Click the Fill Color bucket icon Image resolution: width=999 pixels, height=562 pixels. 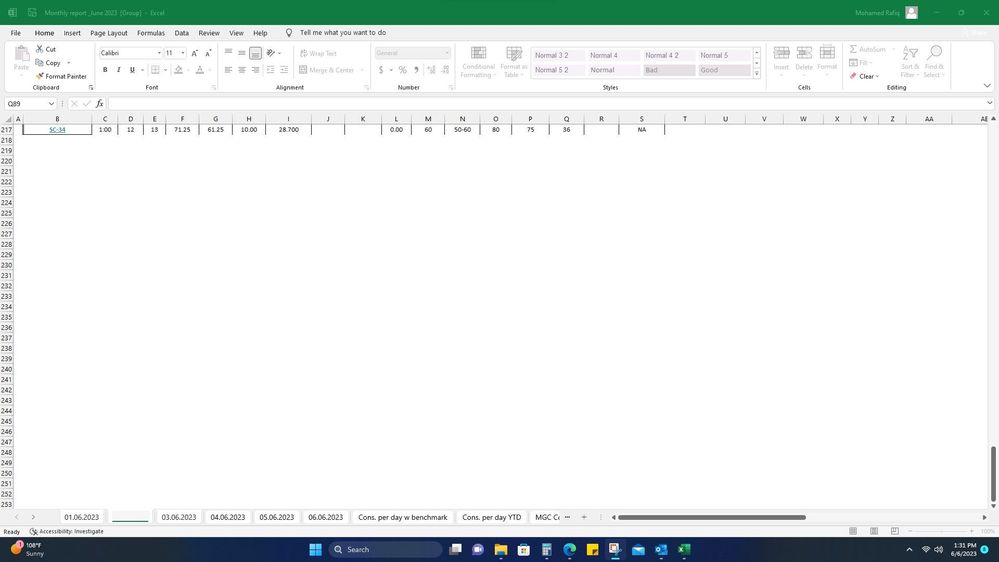[178, 69]
